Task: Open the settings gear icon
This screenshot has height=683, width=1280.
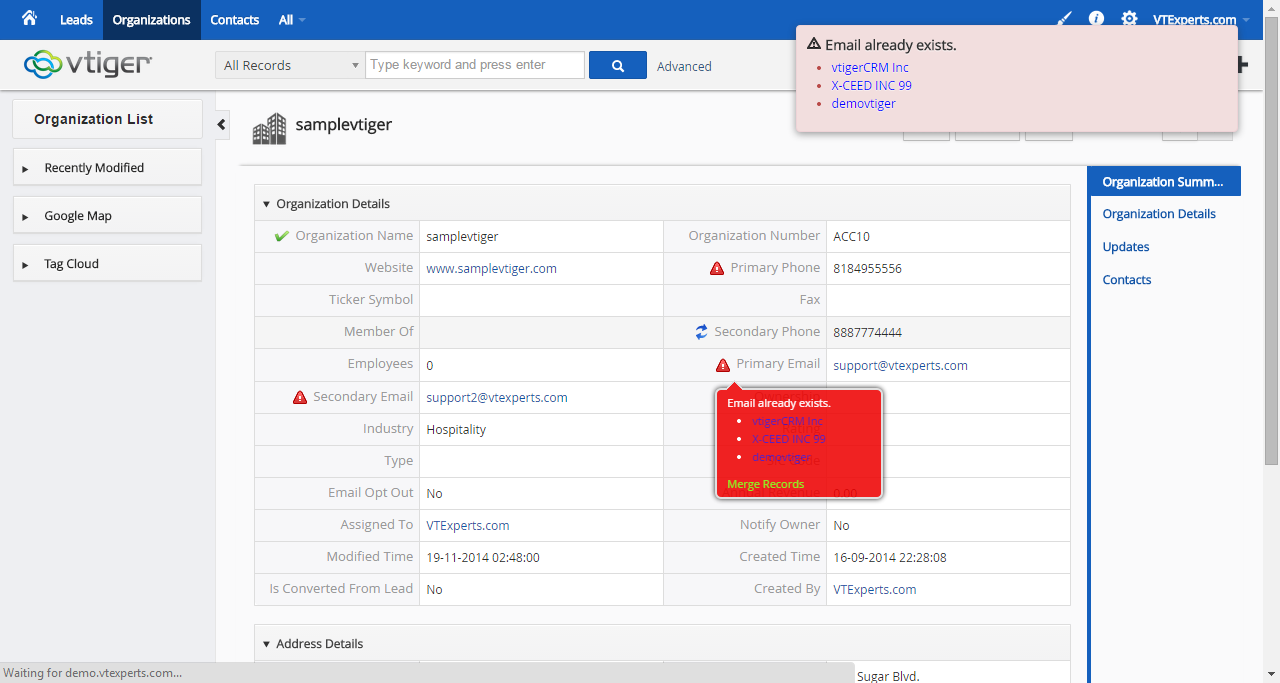Action: coord(1129,19)
